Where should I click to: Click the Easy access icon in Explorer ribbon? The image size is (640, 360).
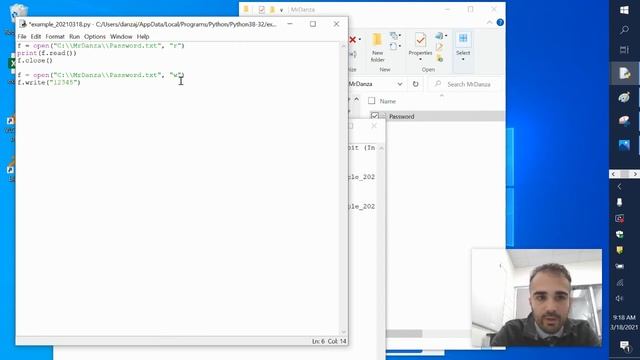[x=394, y=46]
